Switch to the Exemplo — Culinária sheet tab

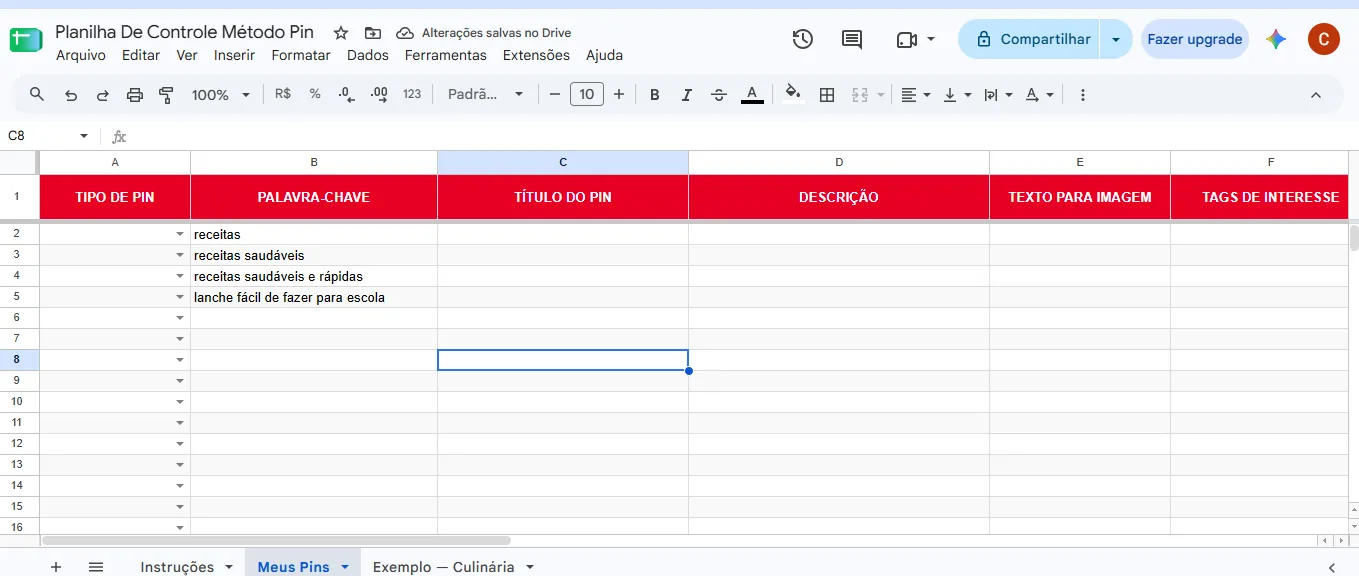tap(453, 566)
